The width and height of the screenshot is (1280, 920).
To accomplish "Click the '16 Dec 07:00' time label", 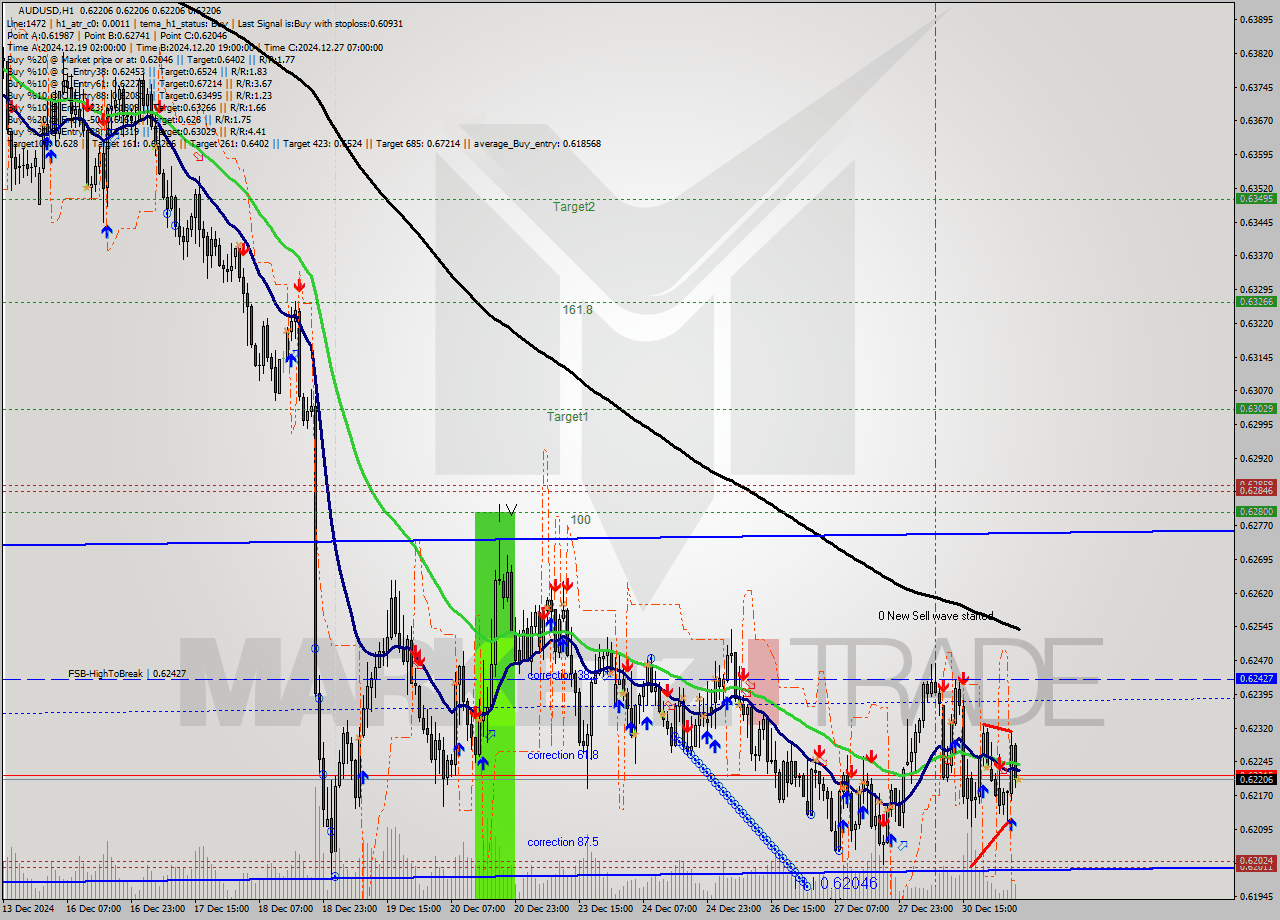I will tap(93, 910).
